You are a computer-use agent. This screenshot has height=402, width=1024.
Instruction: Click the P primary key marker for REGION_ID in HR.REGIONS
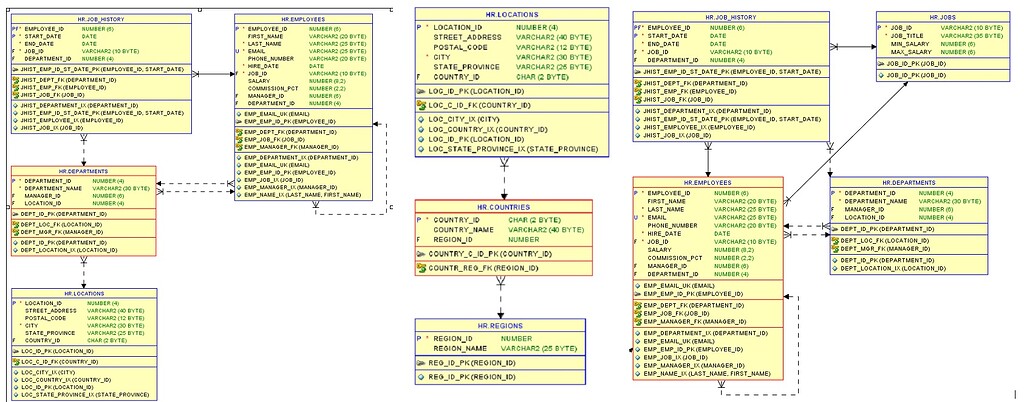pos(420,339)
